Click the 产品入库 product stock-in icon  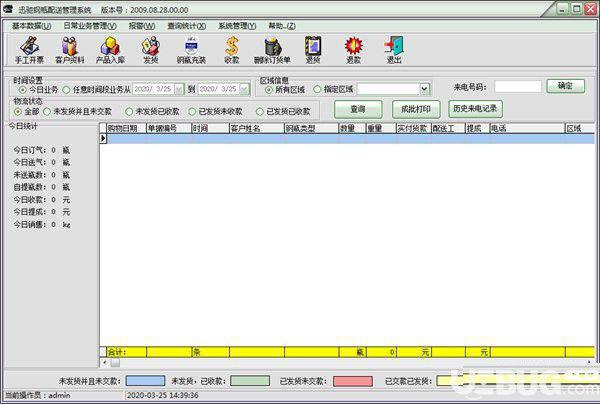(110, 50)
